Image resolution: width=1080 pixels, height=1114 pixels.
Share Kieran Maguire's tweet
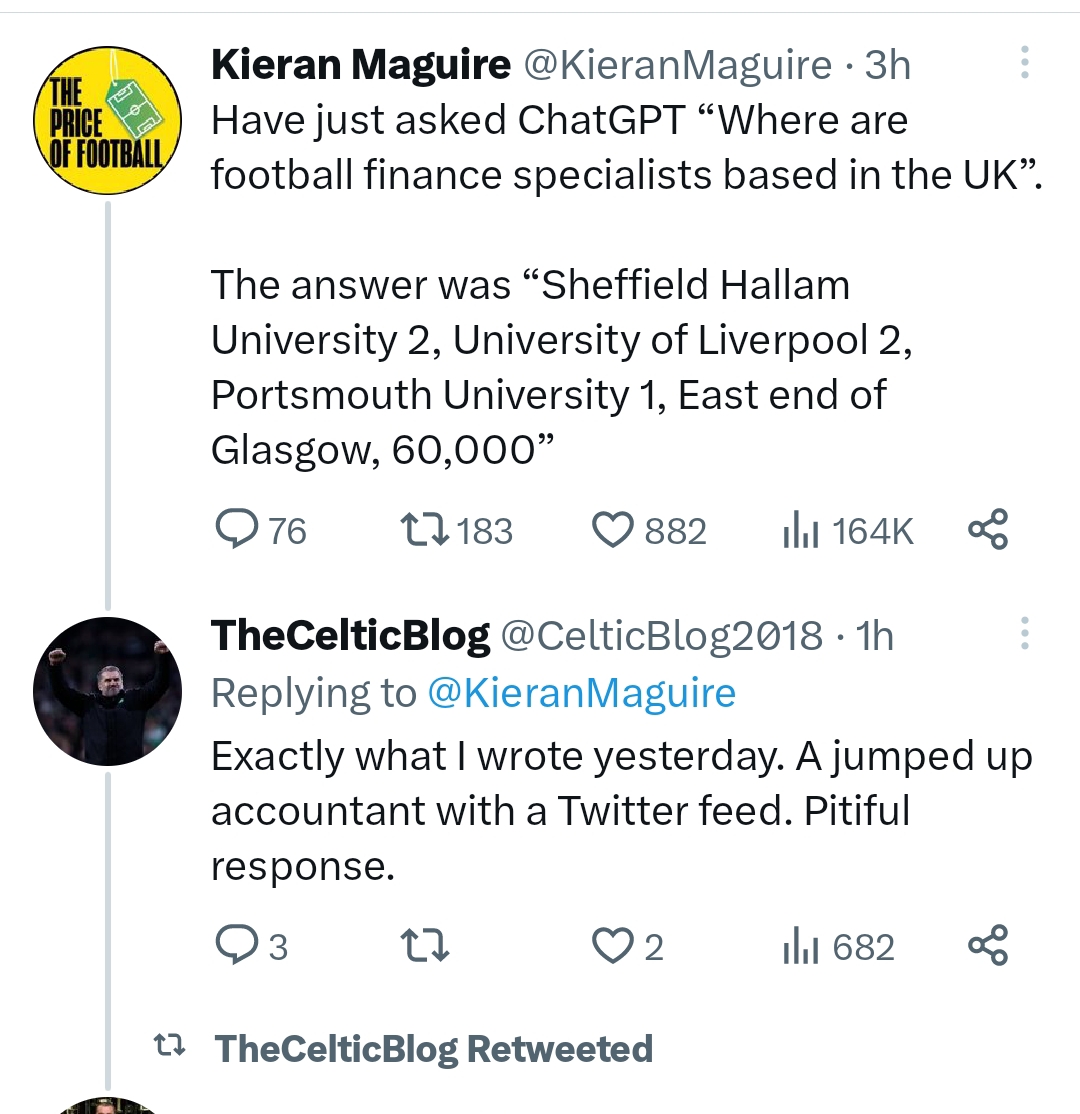pos(988,530)
